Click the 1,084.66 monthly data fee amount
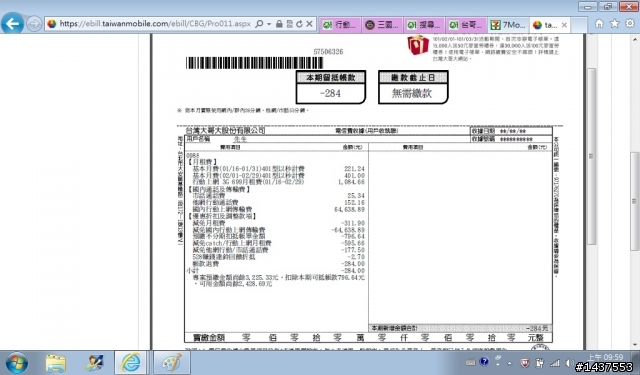This screenshot has width=640, height=375. [351, 182]
